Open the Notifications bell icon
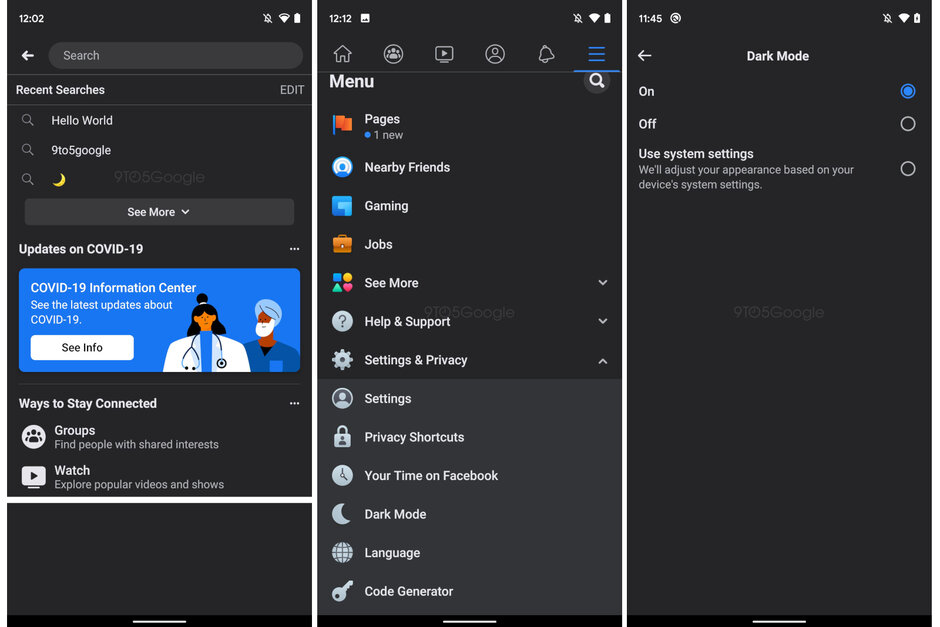 point(546,54)
